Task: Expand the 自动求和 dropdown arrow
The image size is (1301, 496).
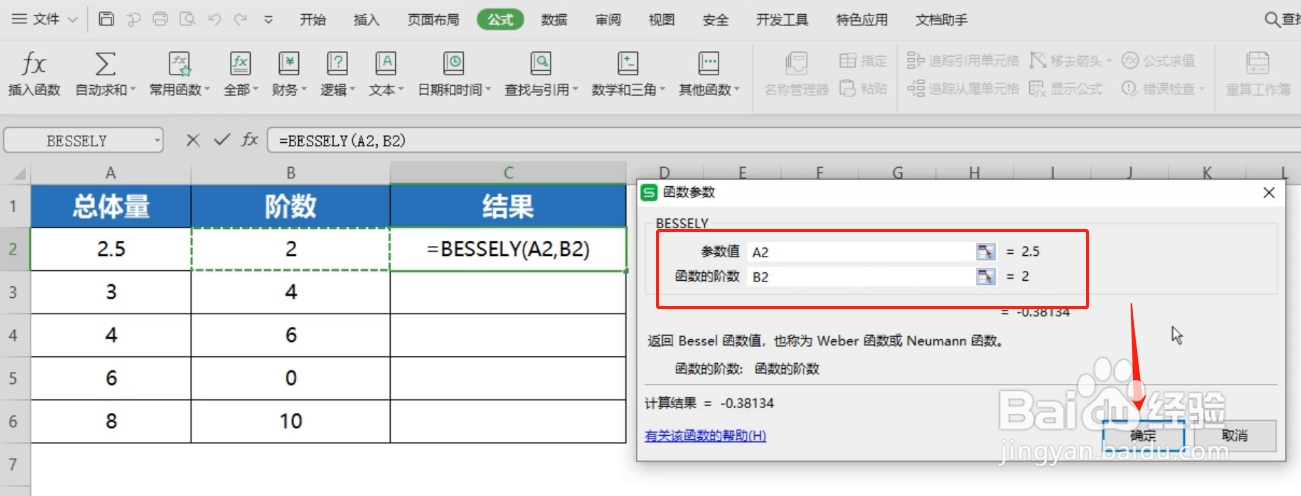Action: (x=133, y=90)
